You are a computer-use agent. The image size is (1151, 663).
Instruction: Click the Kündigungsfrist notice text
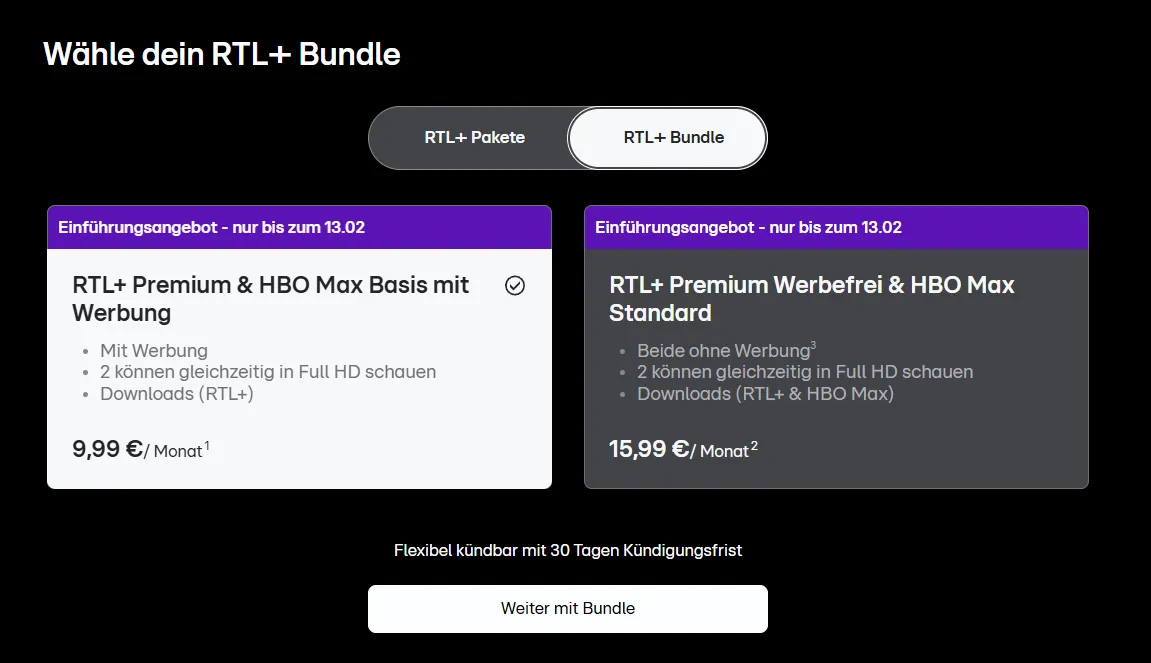coord(568,550)
